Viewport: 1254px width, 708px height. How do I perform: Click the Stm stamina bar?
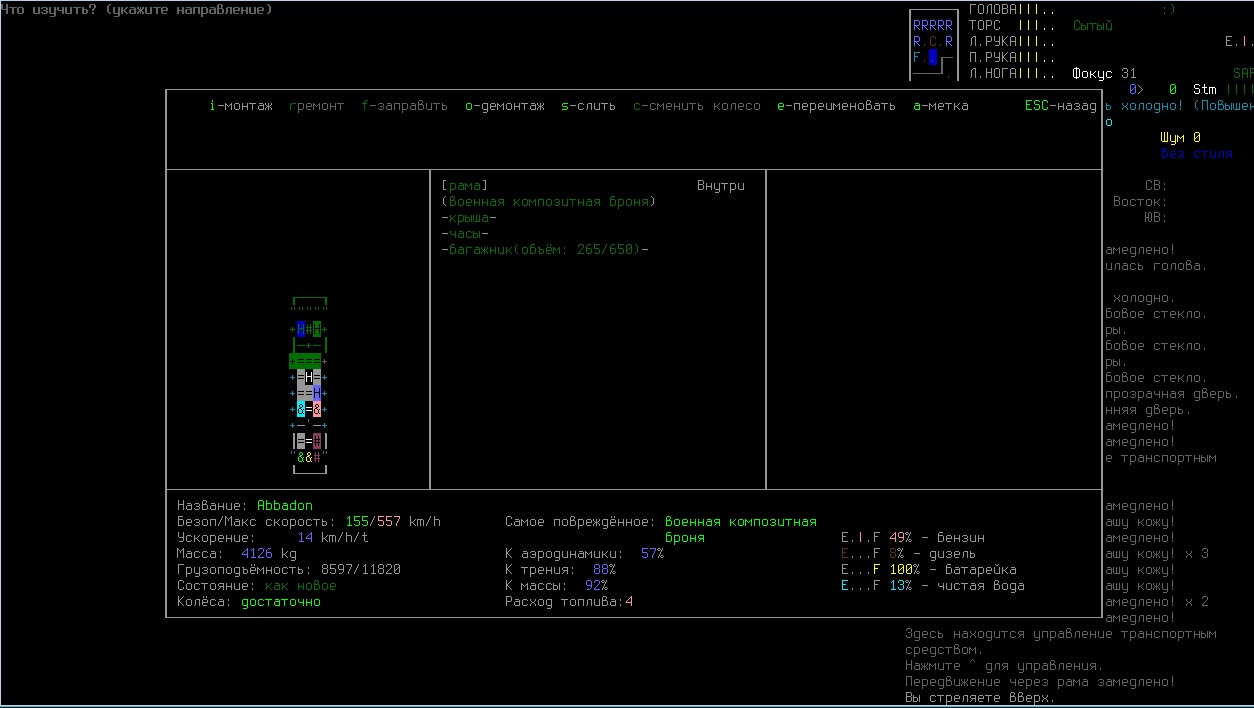pyautogui.click(x=1222, y=90)
